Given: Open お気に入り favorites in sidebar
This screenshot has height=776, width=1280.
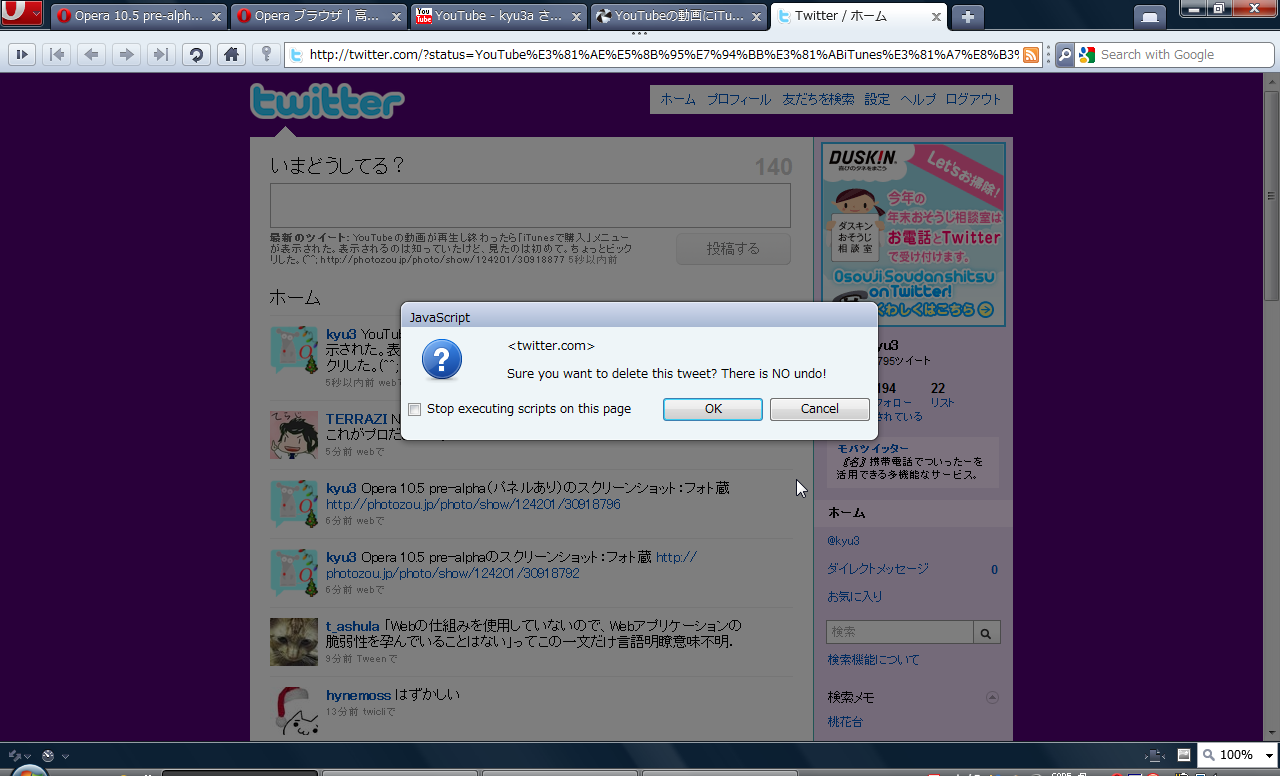Looking at the screenshot, I should coord(854,597).
